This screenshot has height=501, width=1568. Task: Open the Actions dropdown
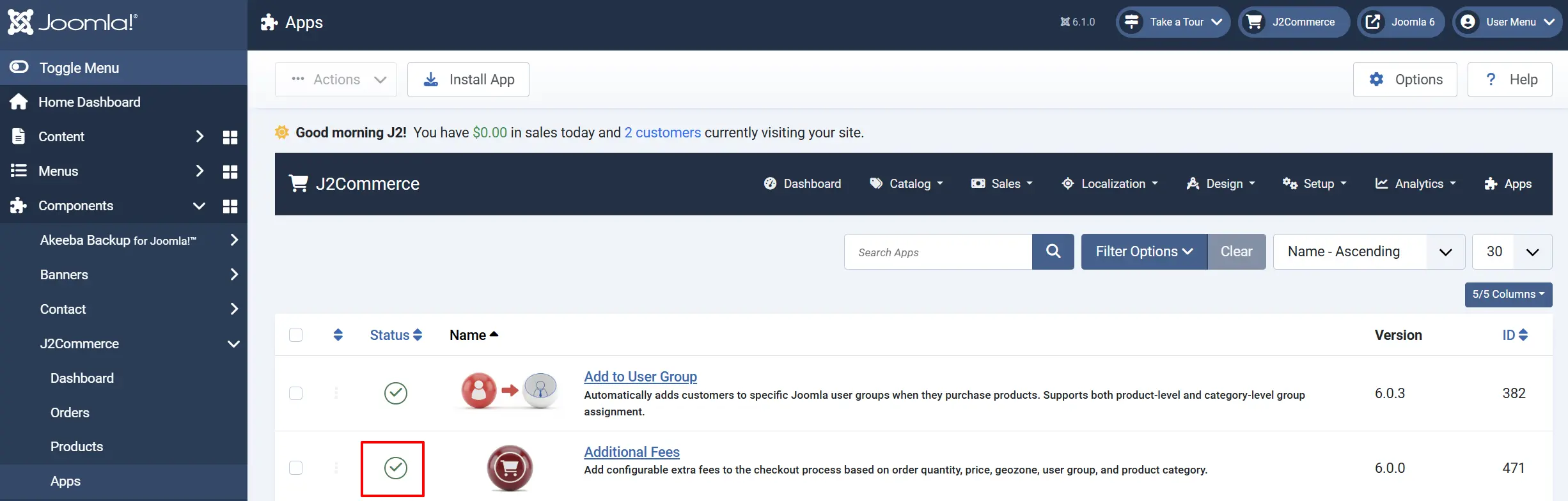tap(336, 79)
